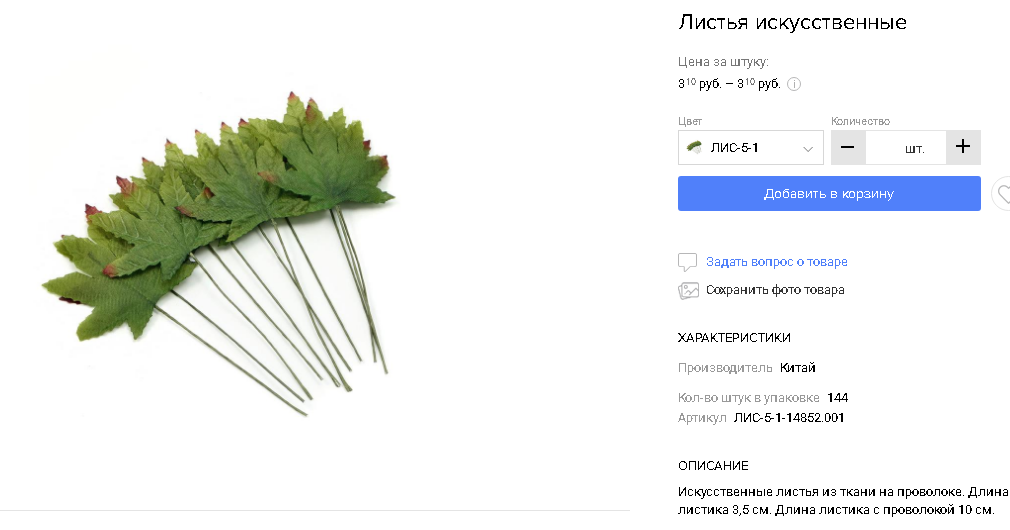The image size is (1010, 530).
Task: Click the save photo image icon
Action: (688, 290)
